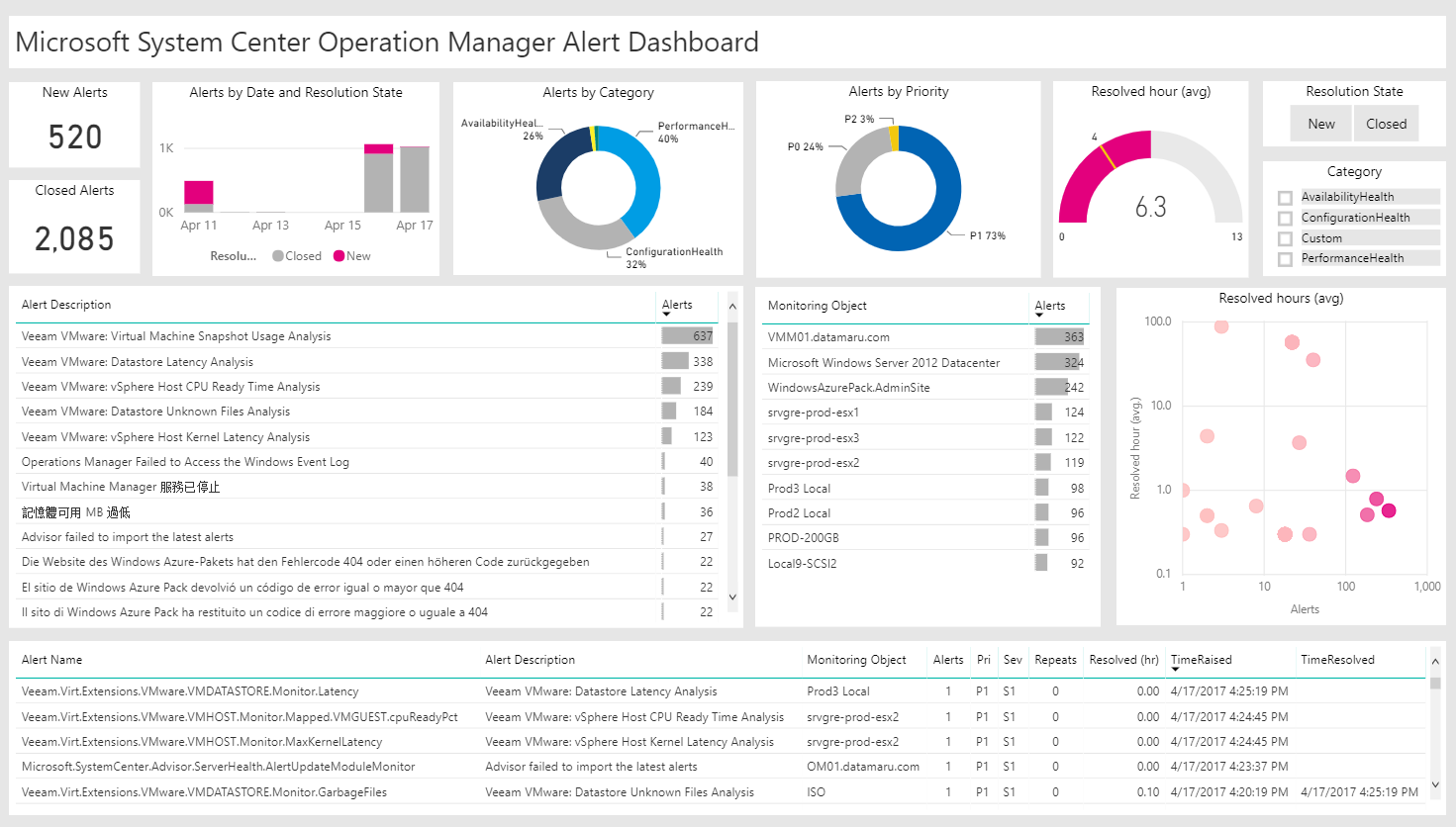Select Operations Manager Failed to Access row

point(368,462)
